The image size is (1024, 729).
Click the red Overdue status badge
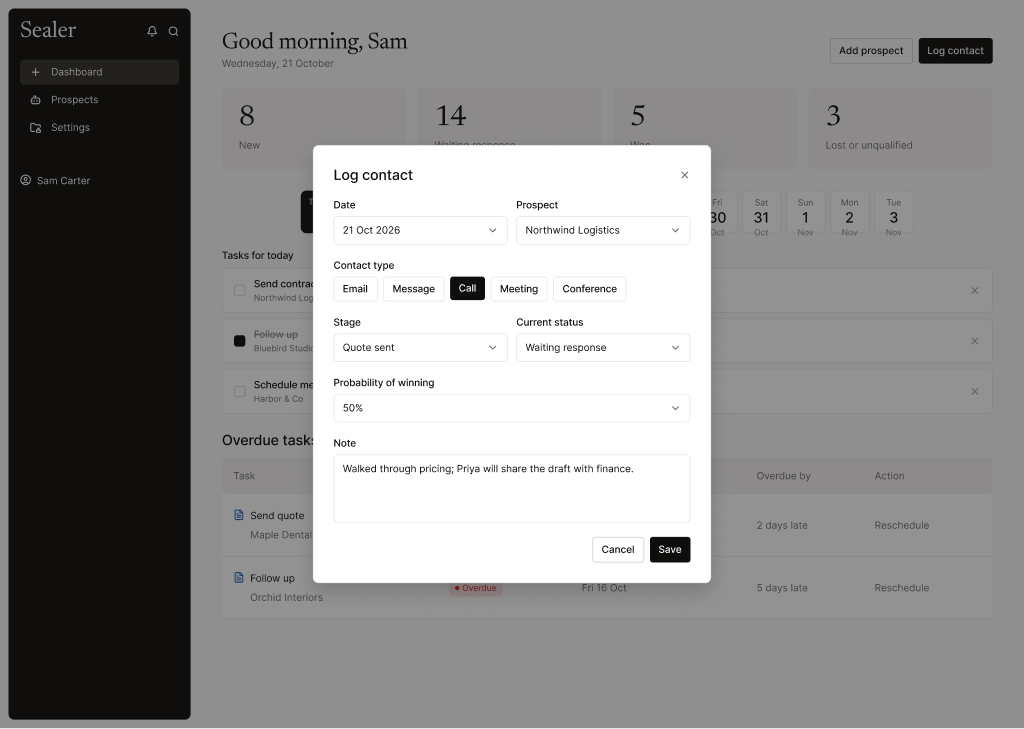[476, 588]
